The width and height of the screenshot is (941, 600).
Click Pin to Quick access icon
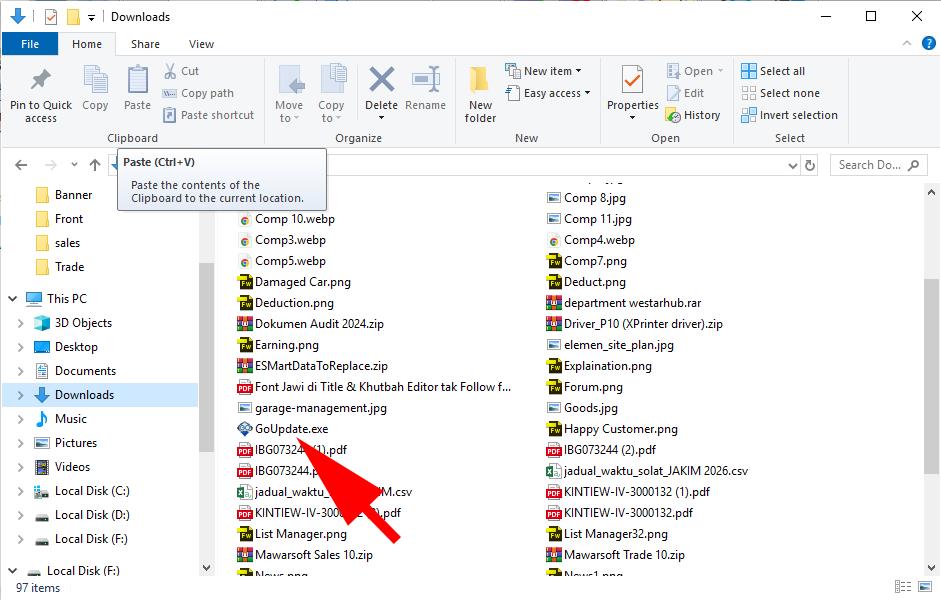tap(41, 80)
